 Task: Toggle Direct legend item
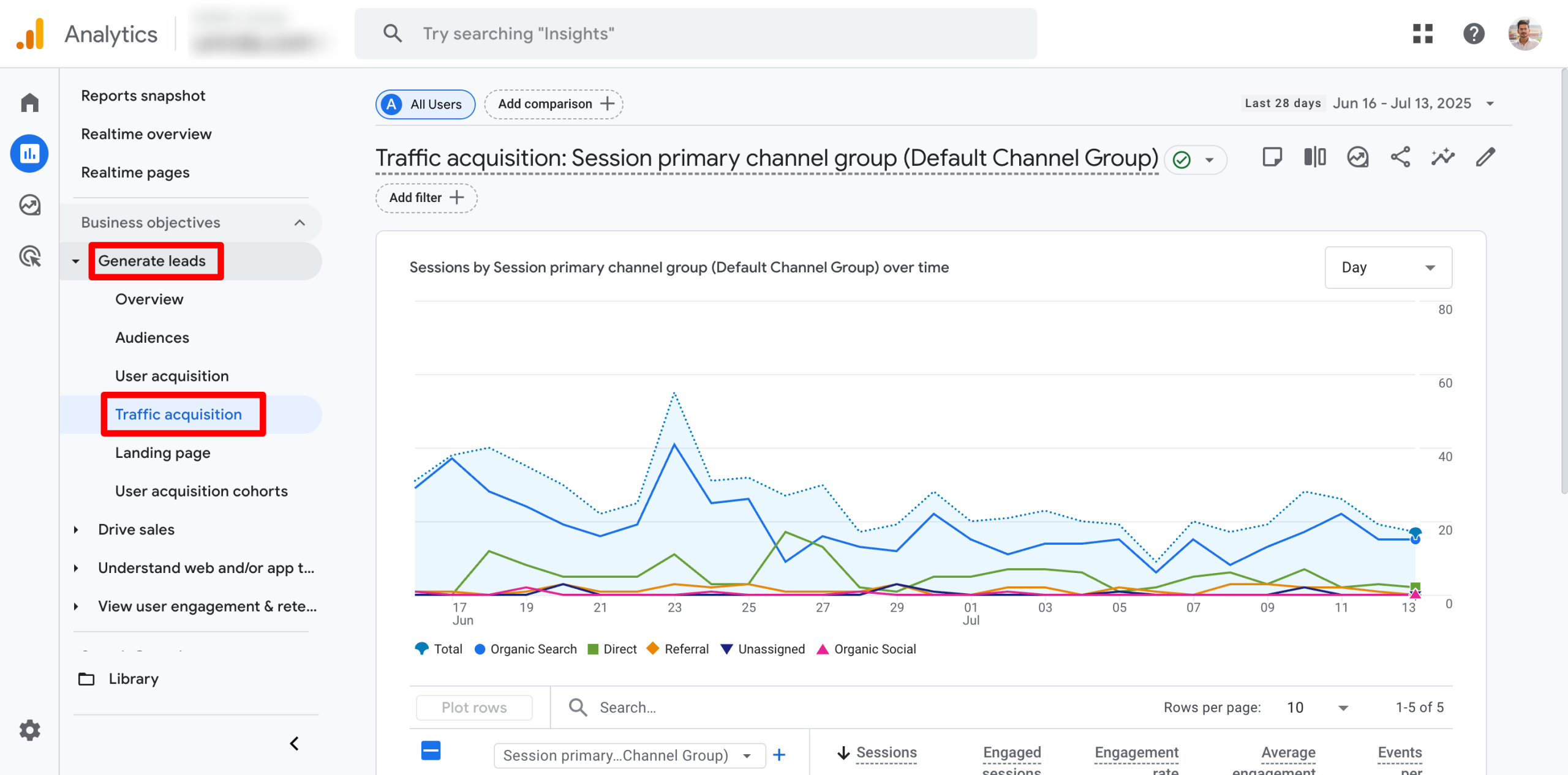pyautogui.click(x=612, y=649)
